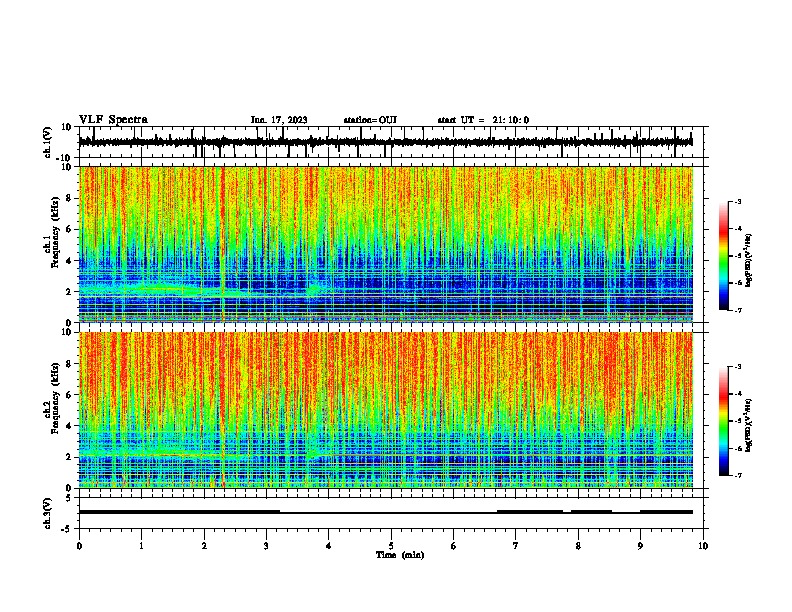
Task: Click the "8" tick on ch.1 frequency axis
Action: 69,198
